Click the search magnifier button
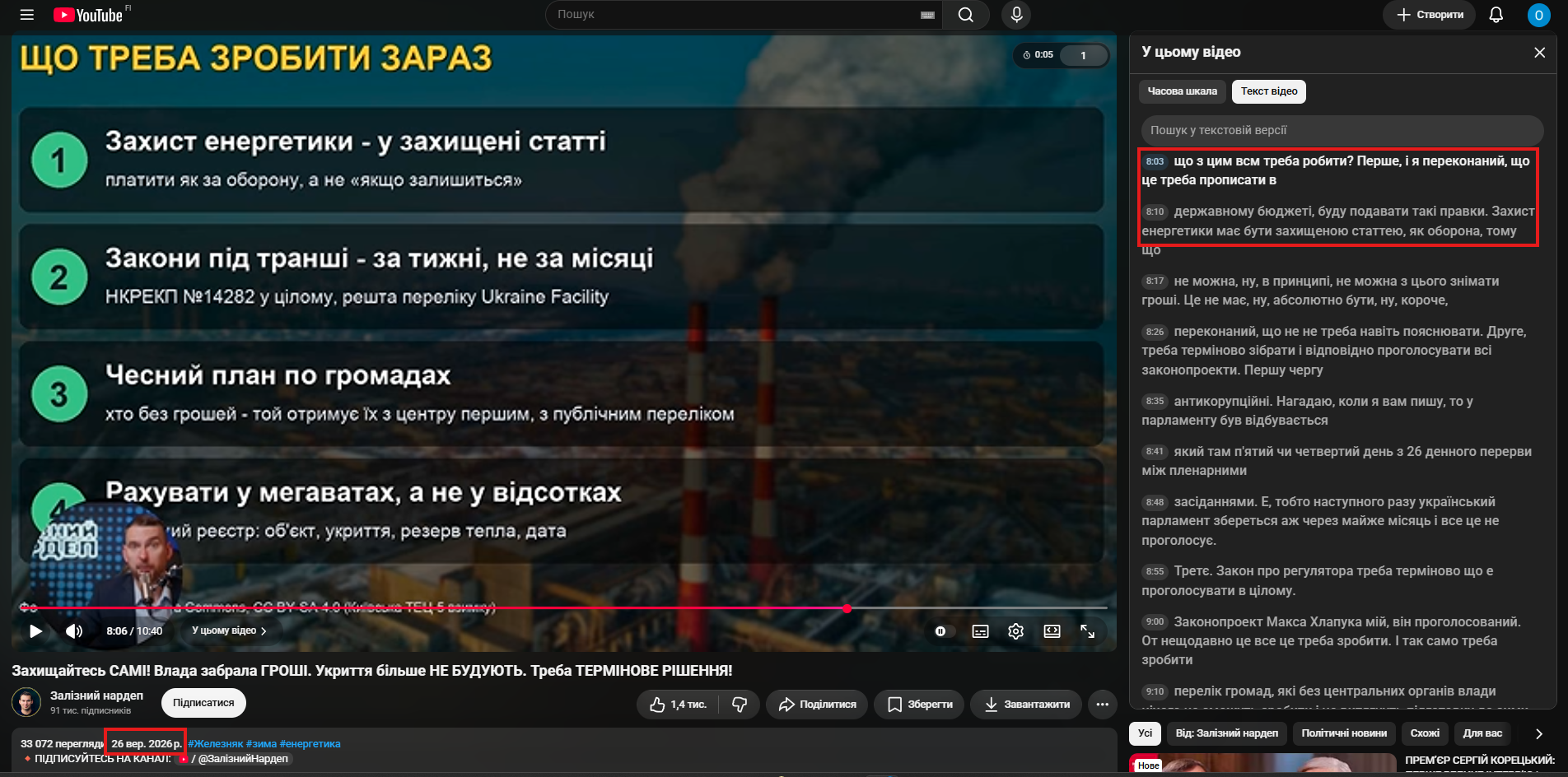The width and height of the screenshot is (1568, 777). coord(966,15)
